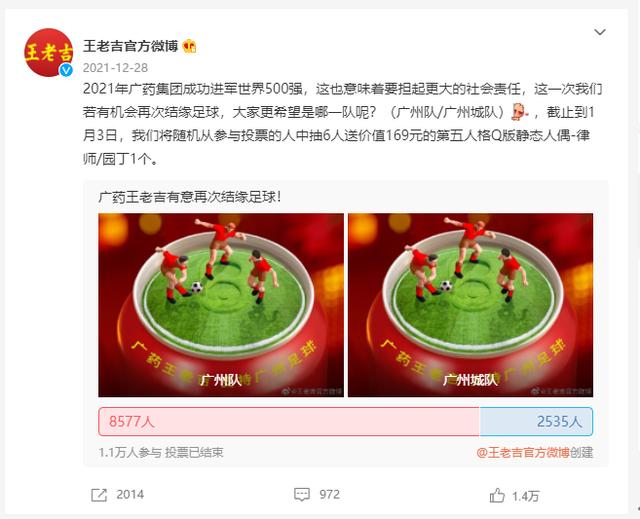
Task: Click the 王老吉 profile avatar
Action: tap(49, 52)
